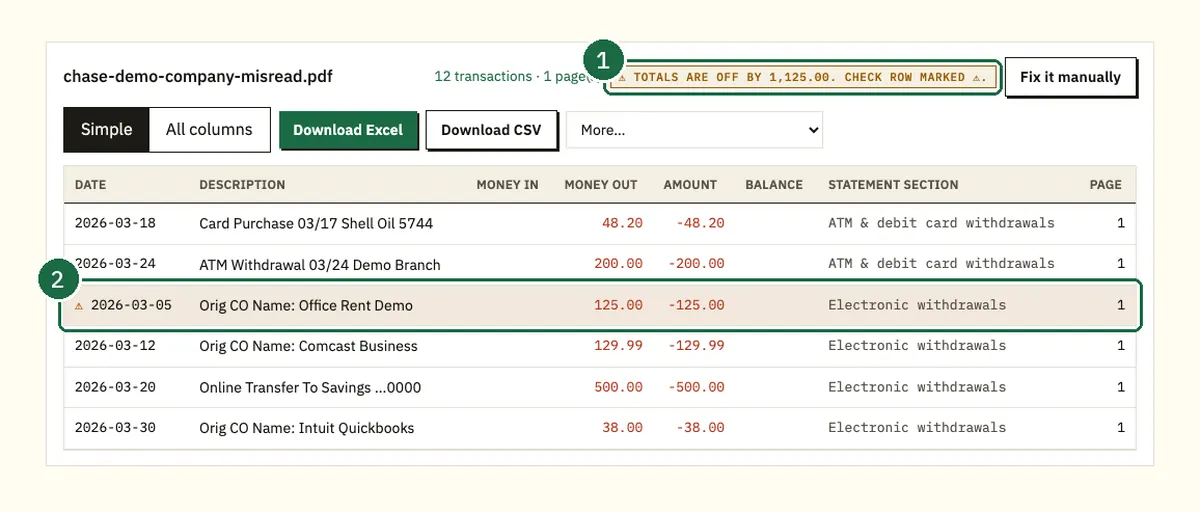Select the chase-demo-company-misread.pdf file name
Image resolution: width=1200 pixels, height=512 pixels.
198,76
